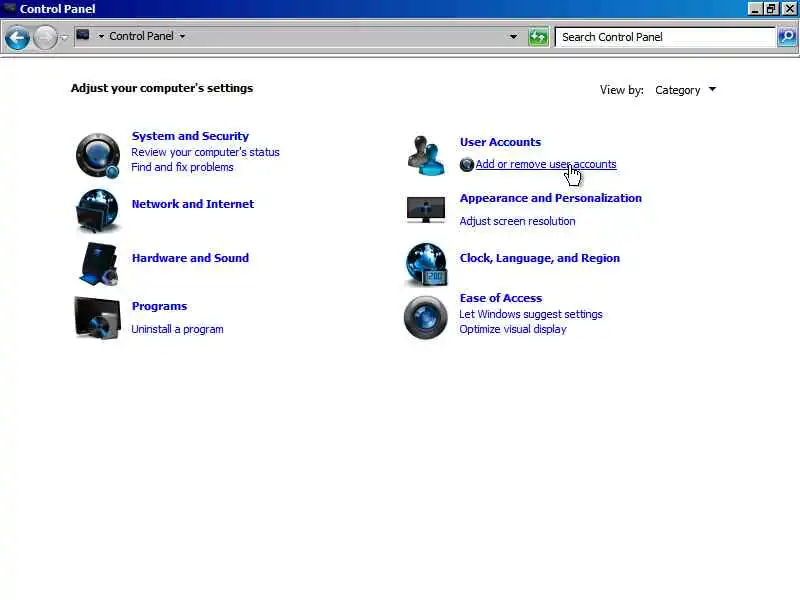800x600 pixels.
Task: Click the Programs category icon
Action: (x=97, y=318)
